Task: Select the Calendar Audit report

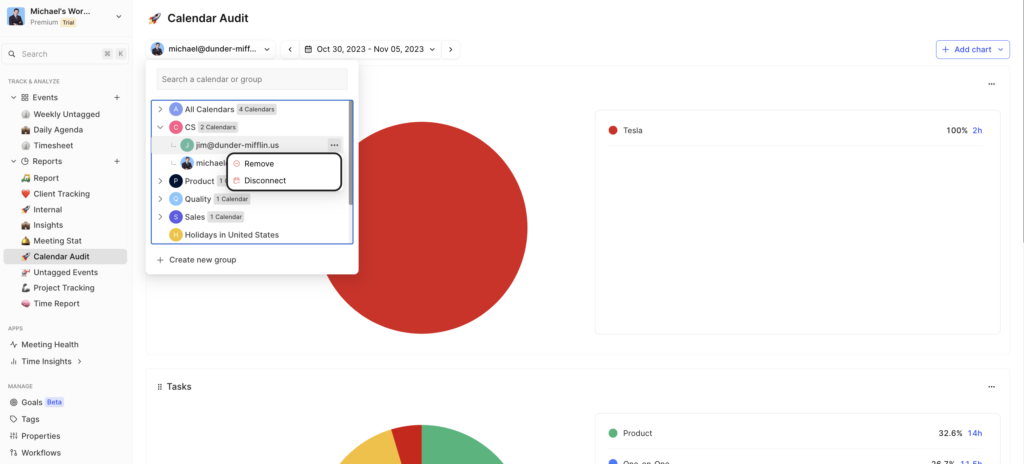Action: pyautogui.click(x=65, y=256)
